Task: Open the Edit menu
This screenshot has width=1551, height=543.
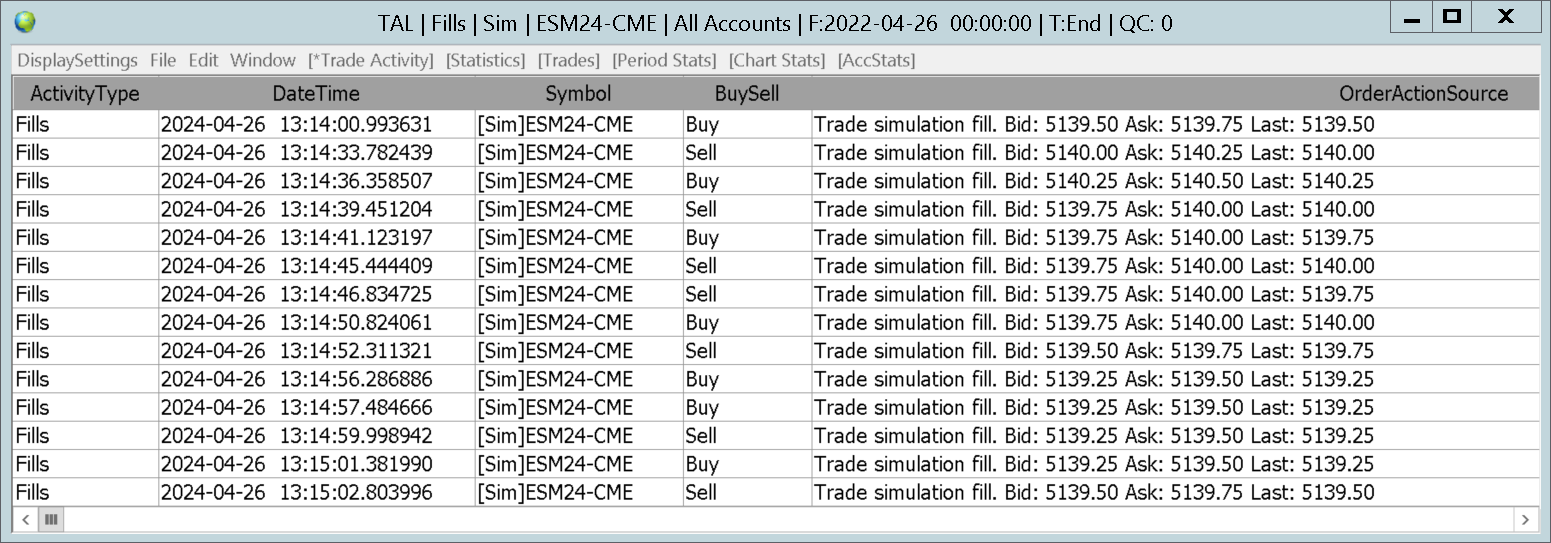Action: [203, 60]
